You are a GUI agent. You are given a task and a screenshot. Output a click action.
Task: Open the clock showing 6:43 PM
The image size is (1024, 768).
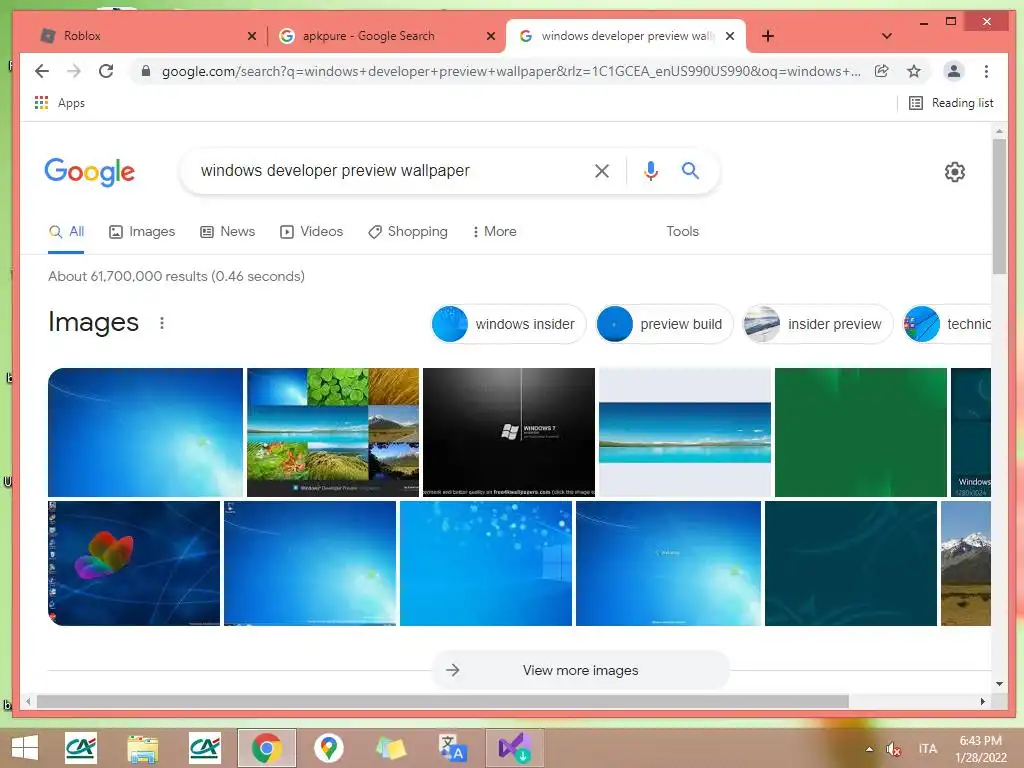coord(980,749)
